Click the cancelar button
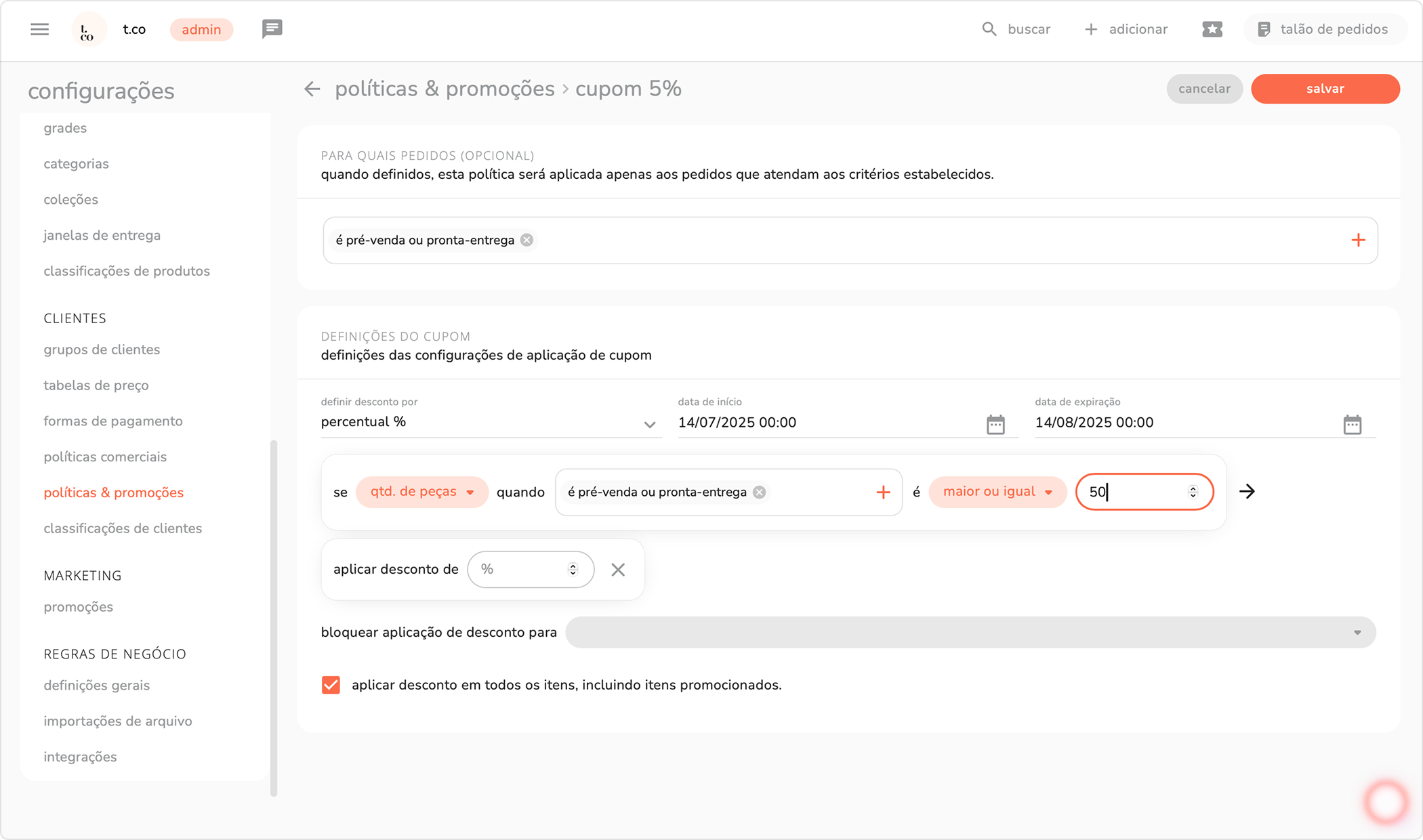 tap(1204, 89)
